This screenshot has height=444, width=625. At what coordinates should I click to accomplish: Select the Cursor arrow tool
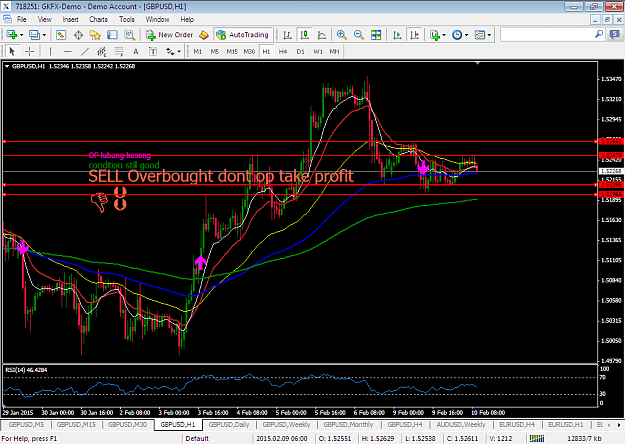12,51
